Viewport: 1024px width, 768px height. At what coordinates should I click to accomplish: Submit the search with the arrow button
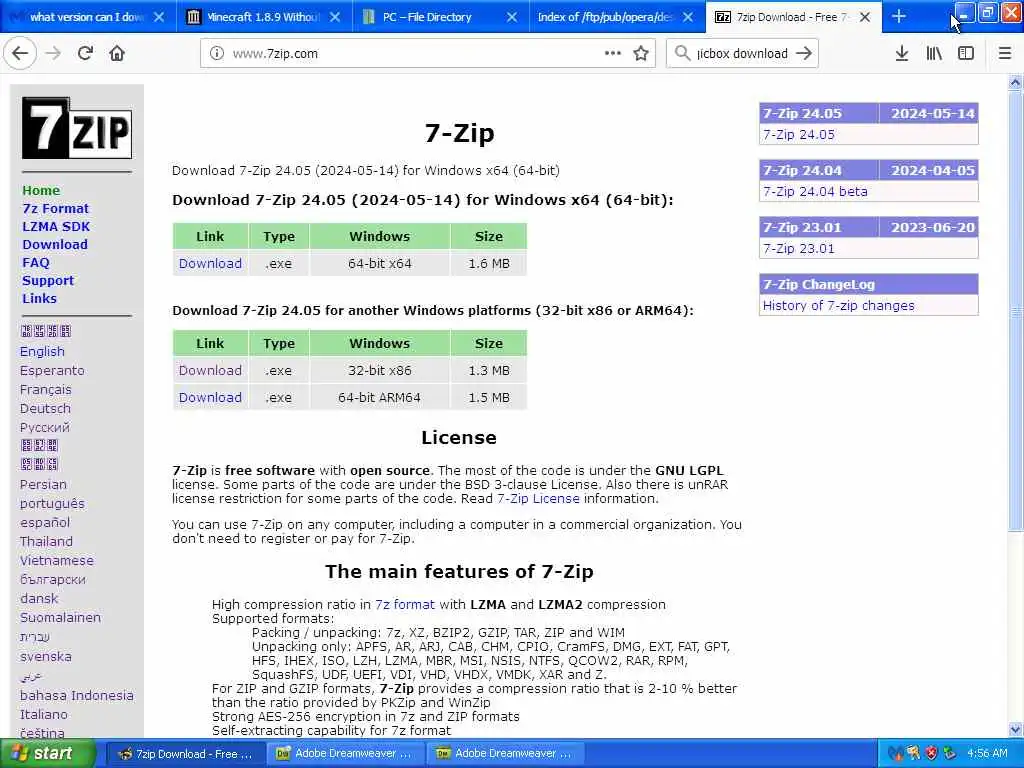804,54
